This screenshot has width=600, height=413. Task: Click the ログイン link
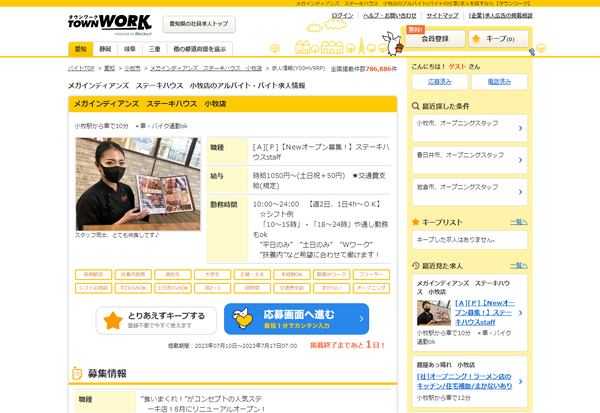tap(342, 16)
